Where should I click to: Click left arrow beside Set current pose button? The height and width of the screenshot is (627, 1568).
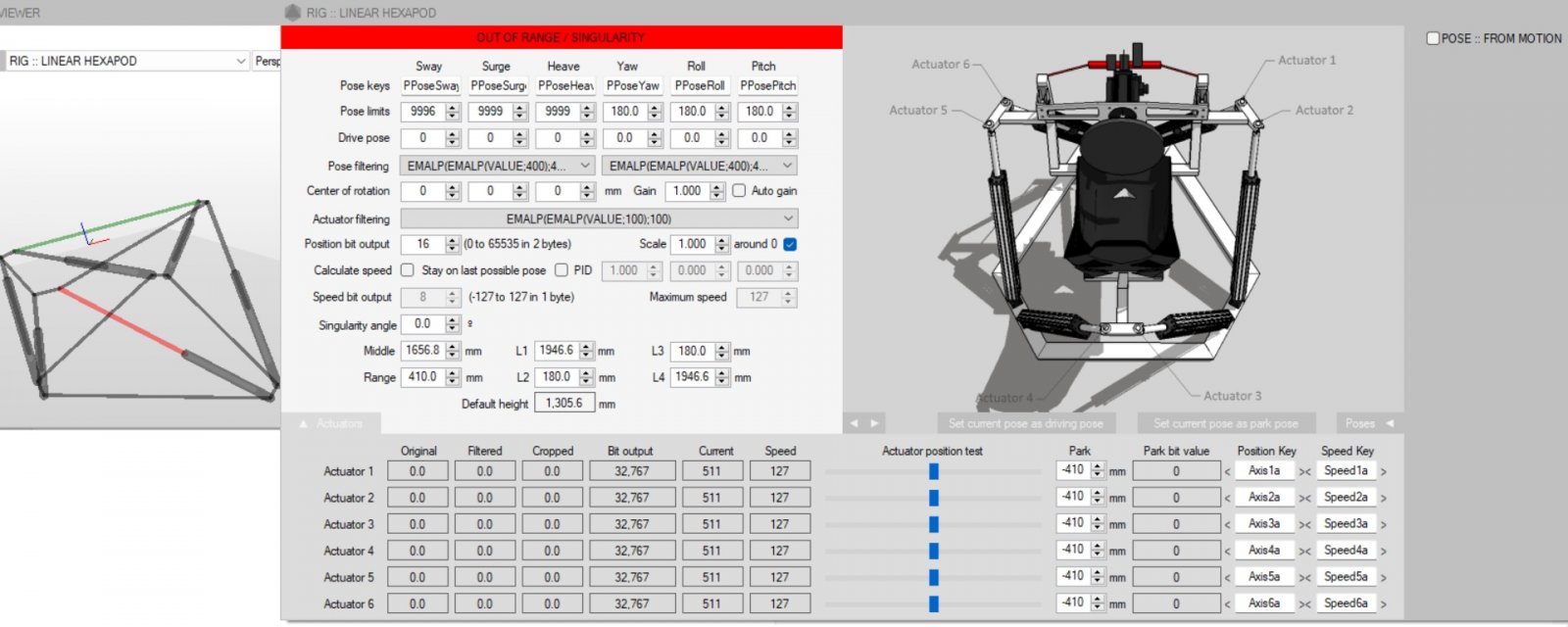[854, 423]
